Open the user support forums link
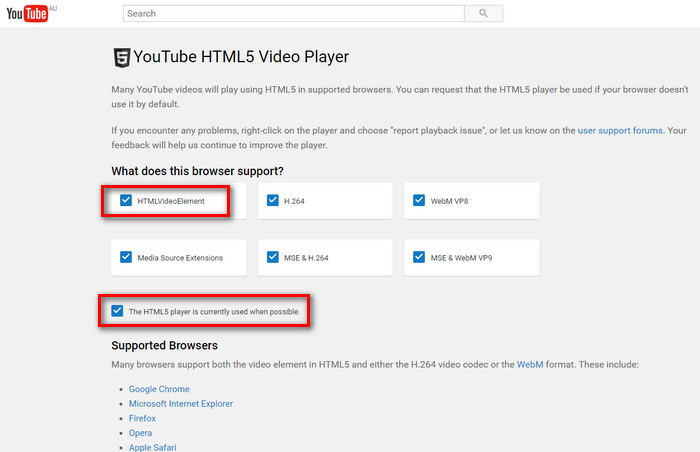This screenshot has height=452, width=700. click(620, 130)
